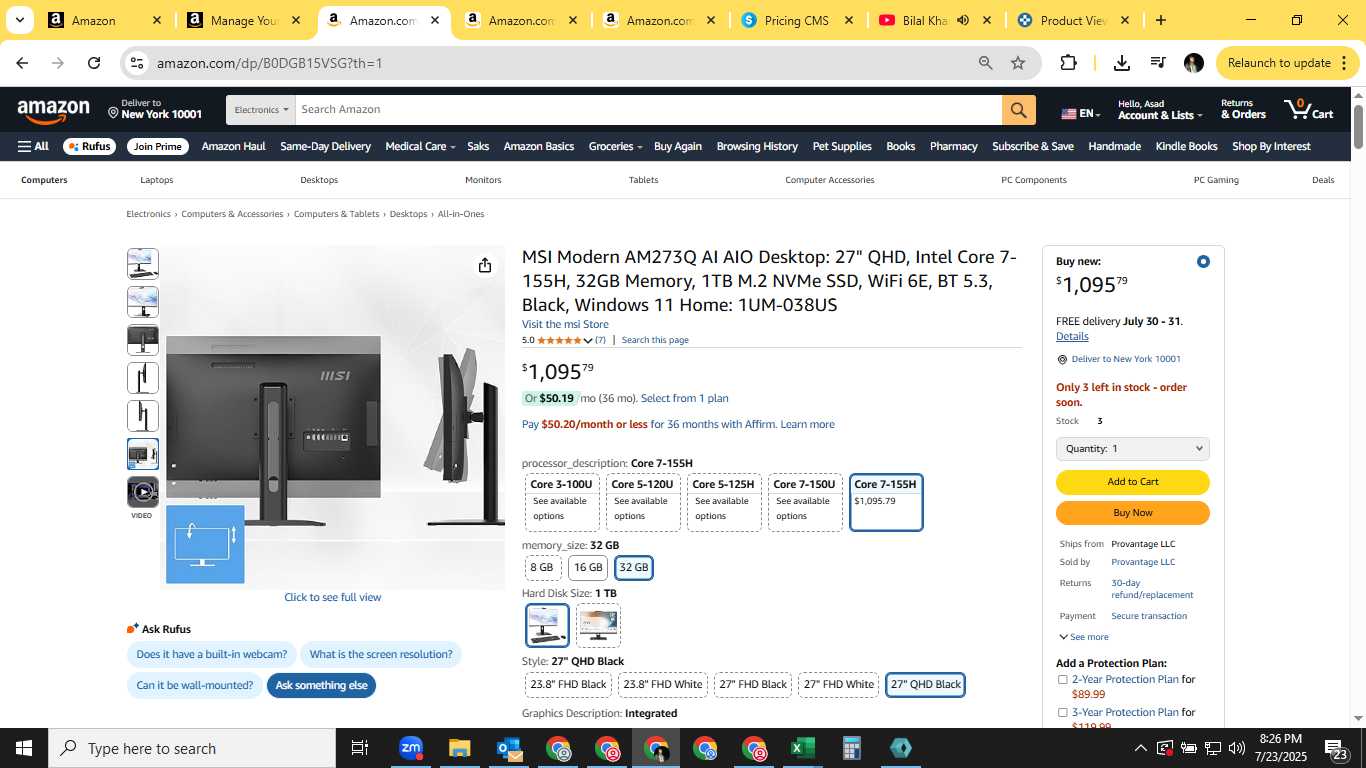Click the zoom magnifier icon in address bar

click(986, 63)
